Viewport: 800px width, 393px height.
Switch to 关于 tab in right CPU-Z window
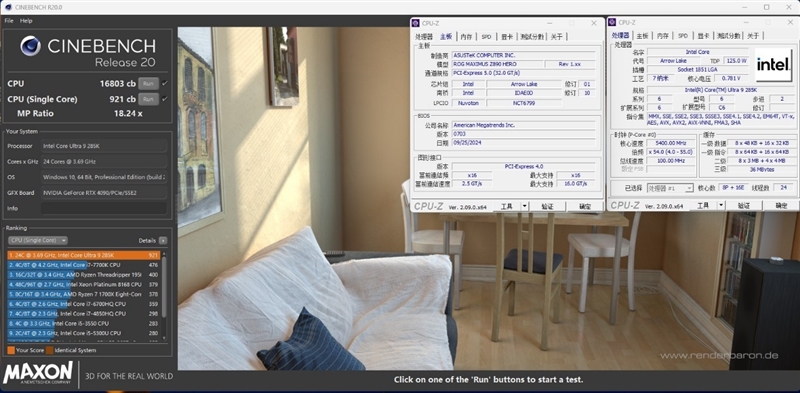pyautogui.click(x=753, y=36)
